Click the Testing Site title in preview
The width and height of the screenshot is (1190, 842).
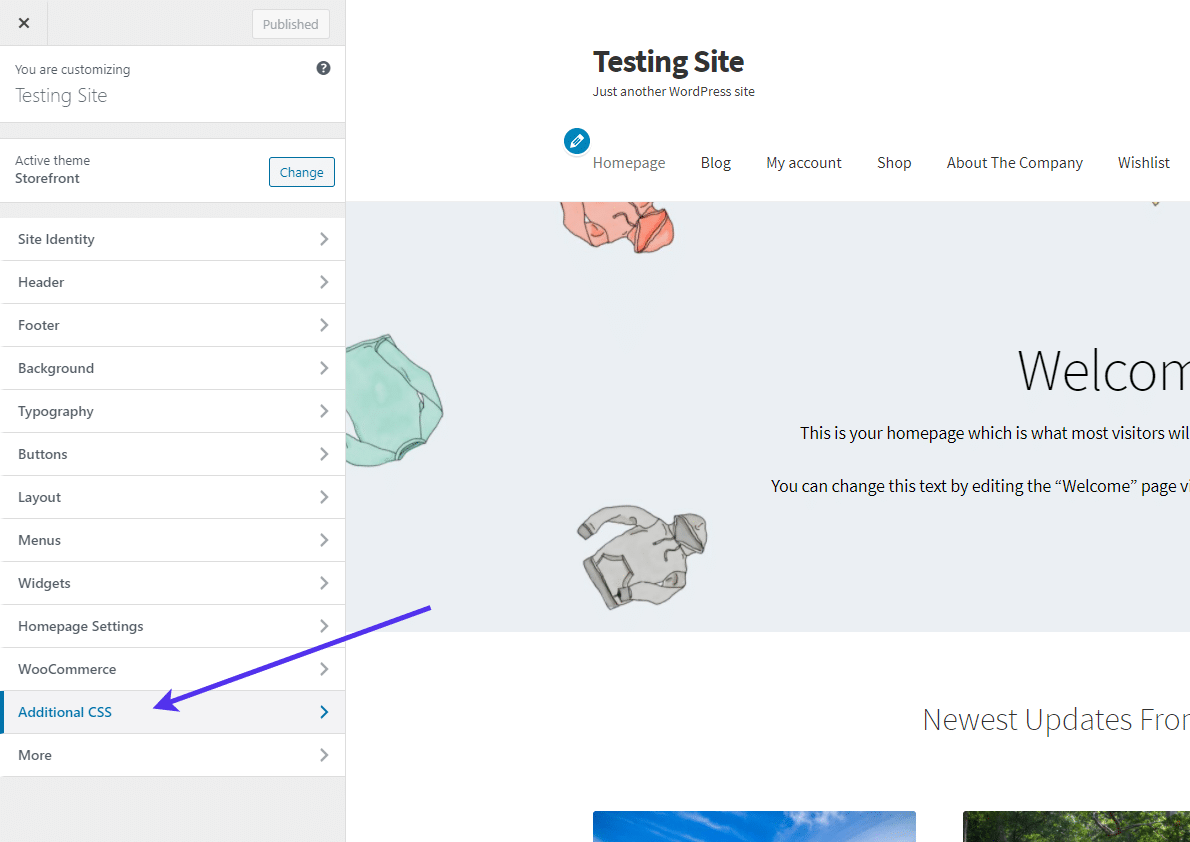click(668, 62)
